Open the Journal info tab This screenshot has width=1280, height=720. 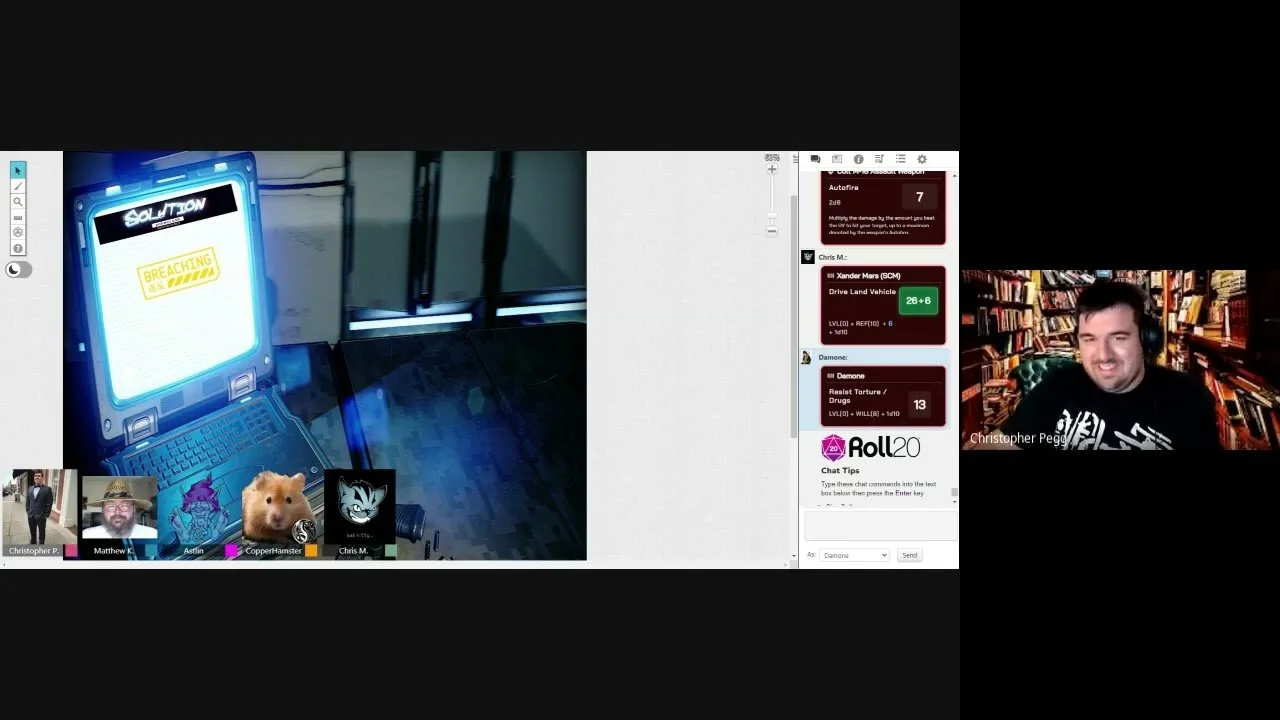click(858, 159)
